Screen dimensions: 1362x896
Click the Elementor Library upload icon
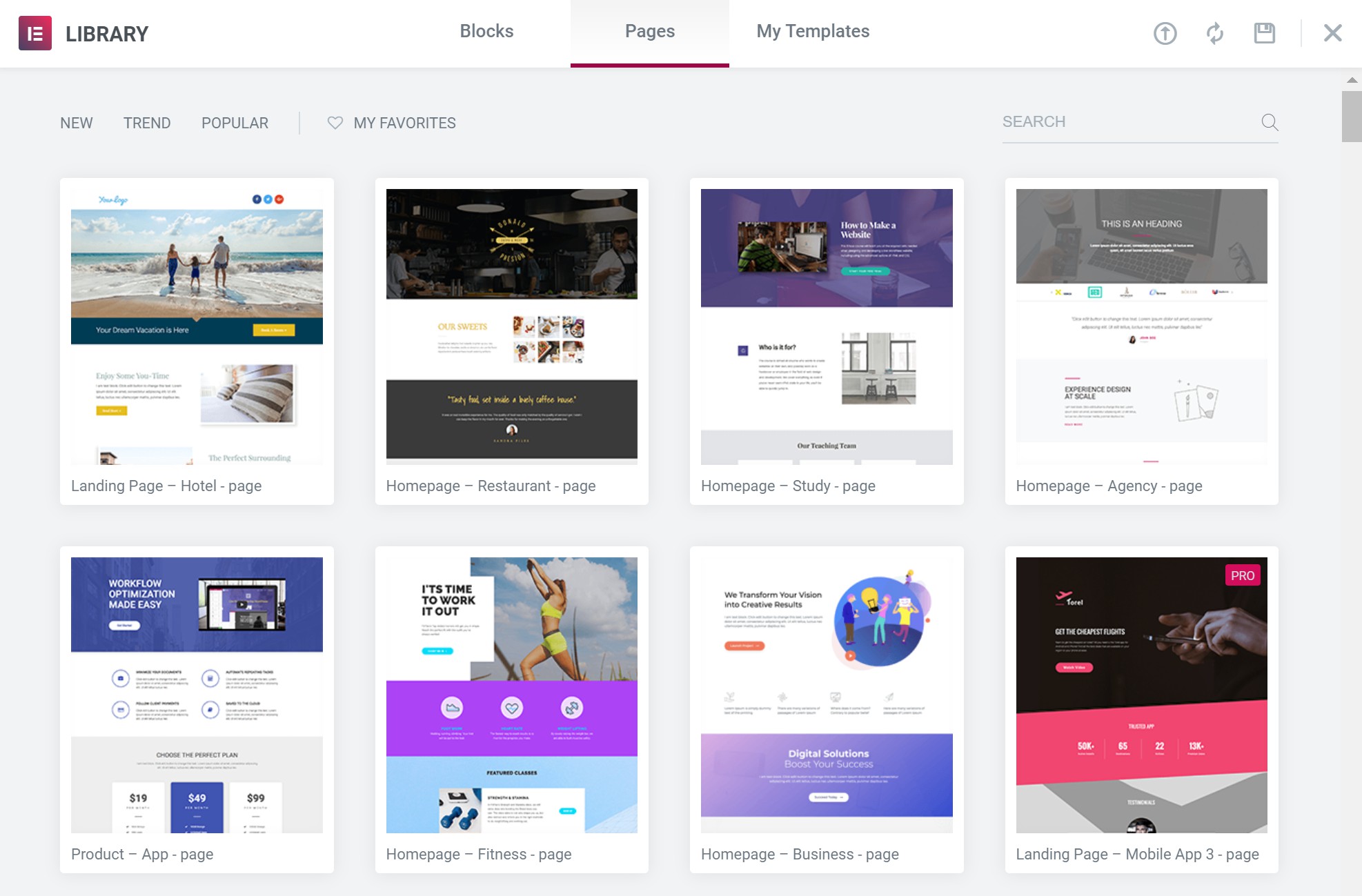1165,32
